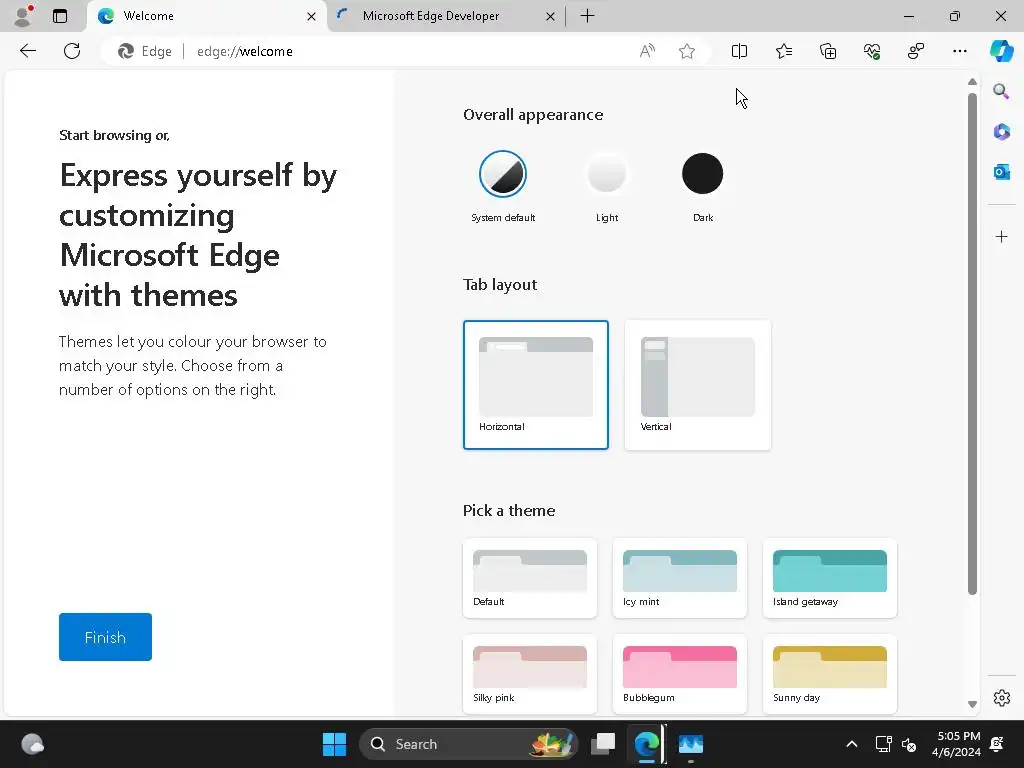Open volume muted tray icon
The height and width of the screenshot is (768, 1024).
[x=908, y=744]
